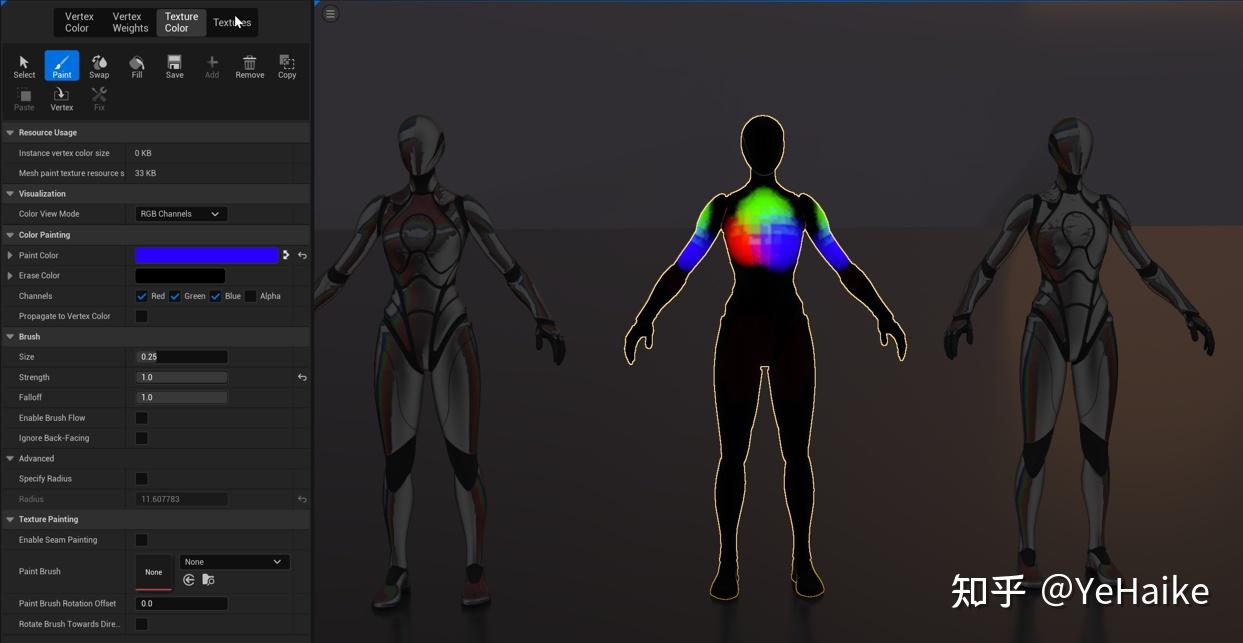This screenshot has width=1243, height=643.
Task: Check Rotate Brush Towards Direction
Action: click(x=142, y=624)
